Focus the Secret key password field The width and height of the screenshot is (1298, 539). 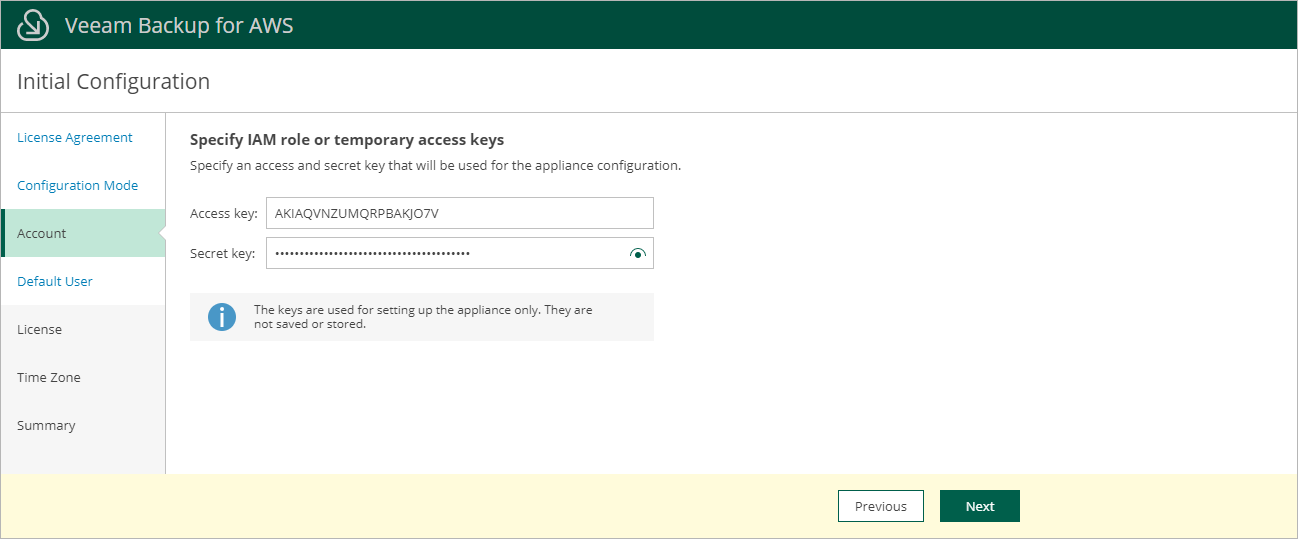pos(445,253)
